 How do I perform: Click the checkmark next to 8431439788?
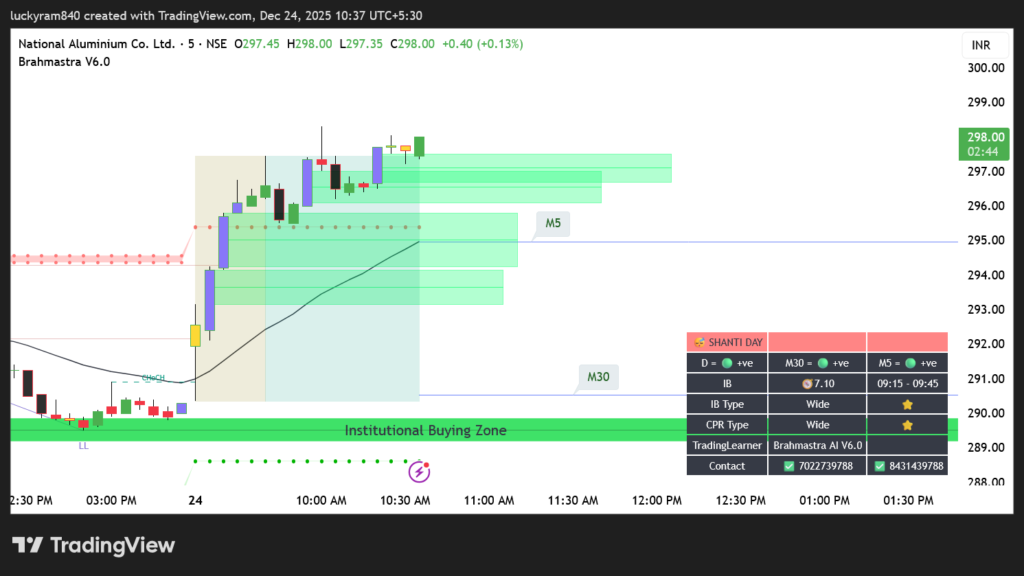pos(879,466)
